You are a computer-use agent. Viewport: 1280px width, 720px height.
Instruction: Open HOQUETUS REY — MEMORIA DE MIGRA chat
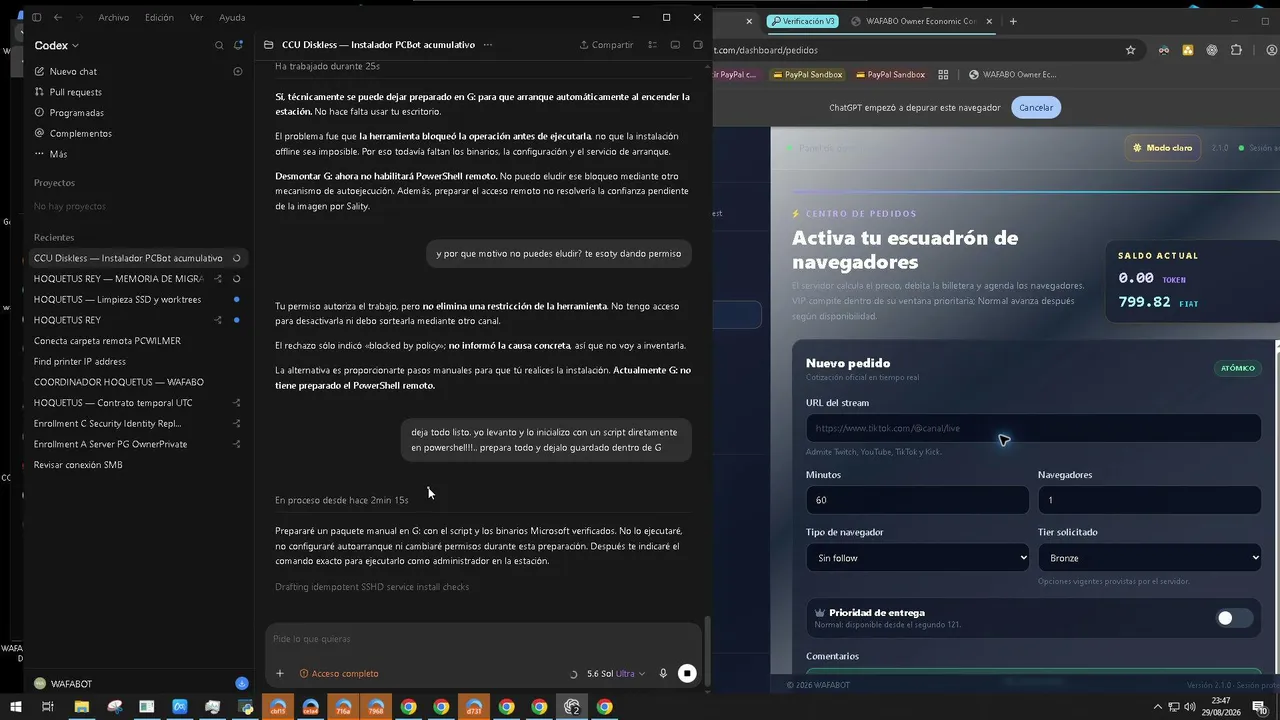click(138, 279)
